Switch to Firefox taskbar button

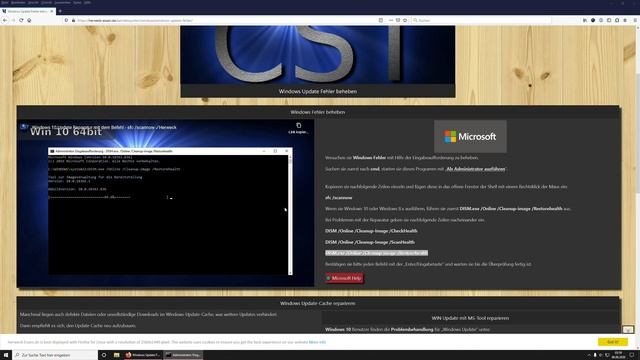click(x=143, y=355)
